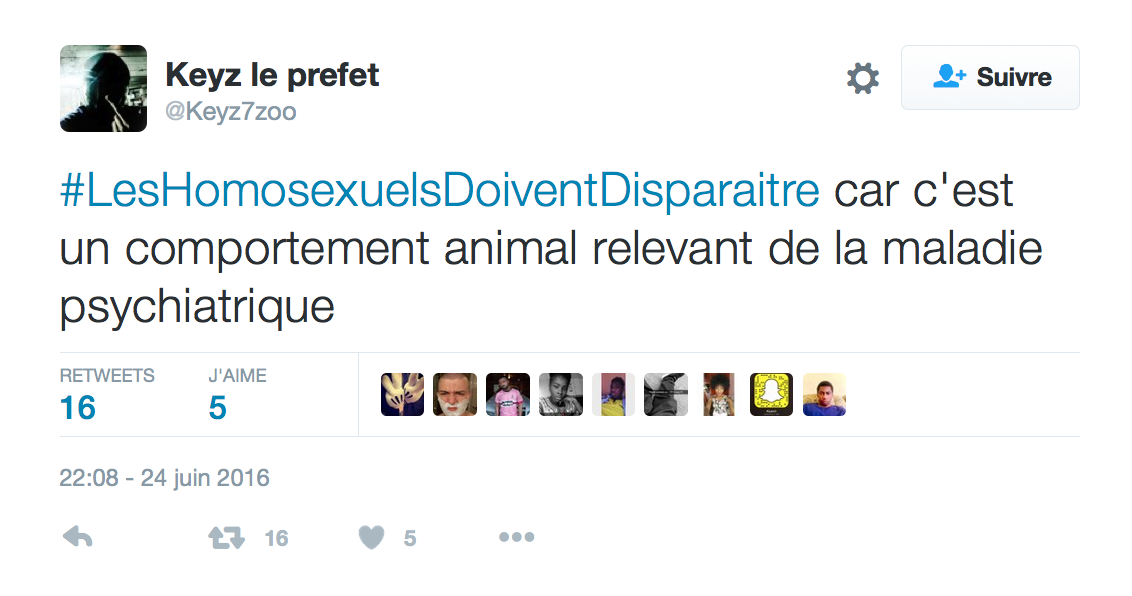Open the blue hashtag link in the tweet
The height and width of the screenshot is (596, 1132).
[440, 192]
